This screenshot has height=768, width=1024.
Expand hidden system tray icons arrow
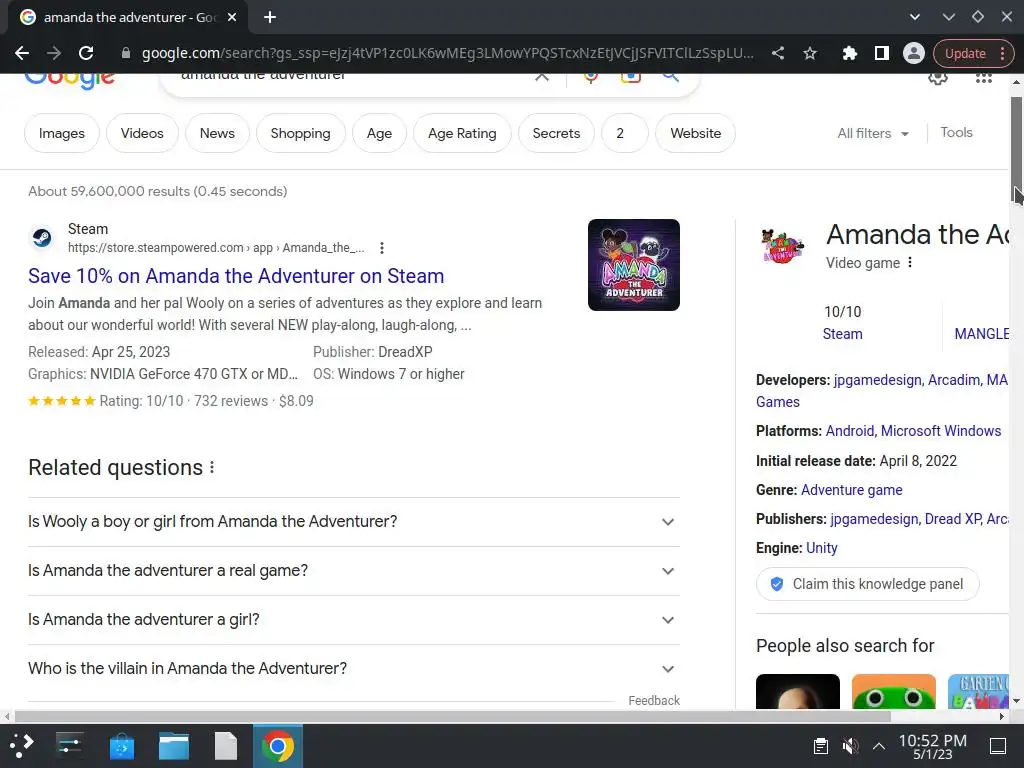point(879,746)
